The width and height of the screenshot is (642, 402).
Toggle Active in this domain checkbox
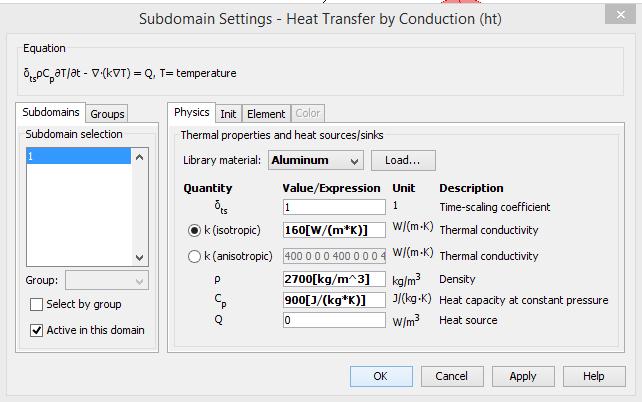click(38, 330)
